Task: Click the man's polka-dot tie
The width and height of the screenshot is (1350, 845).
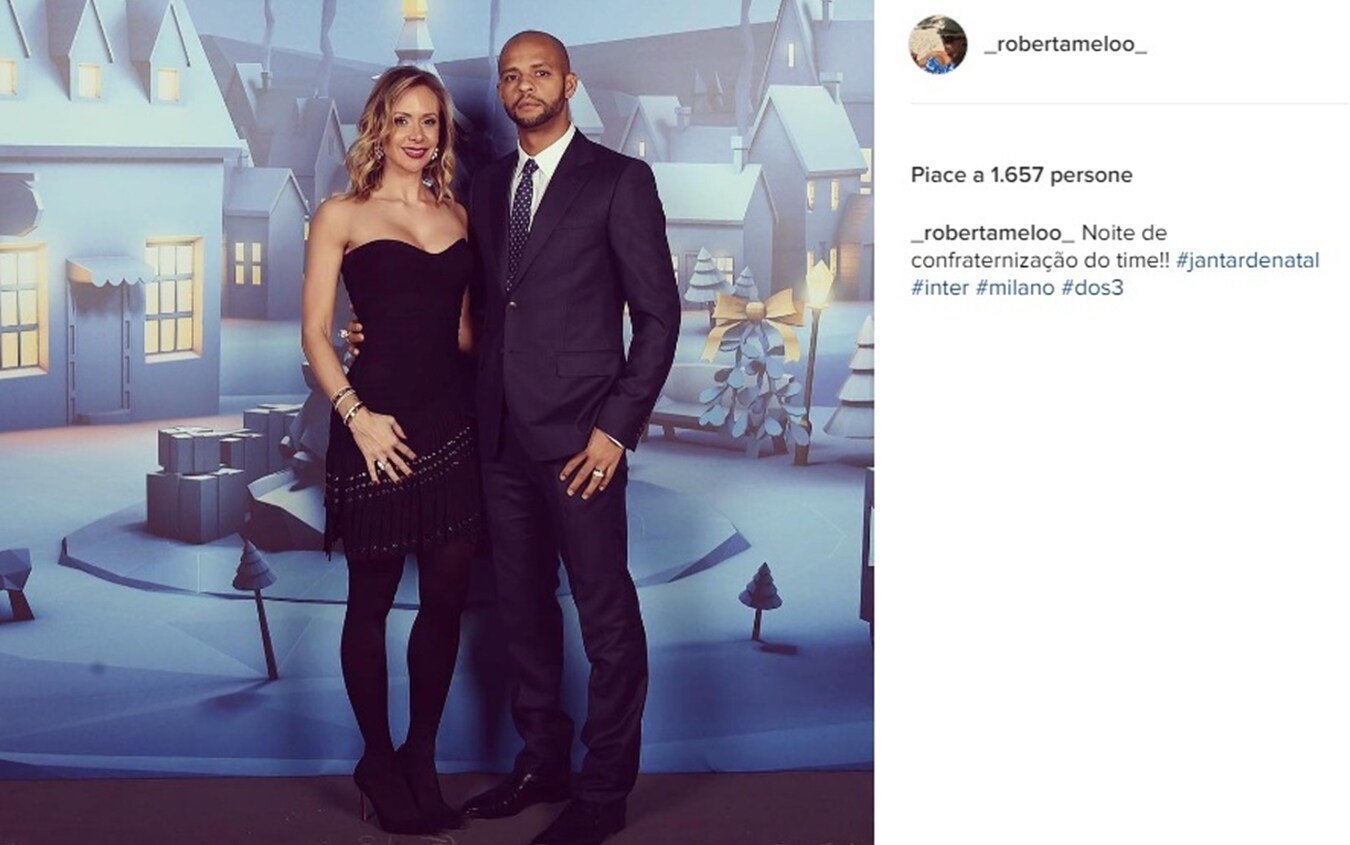Action: 521,220
